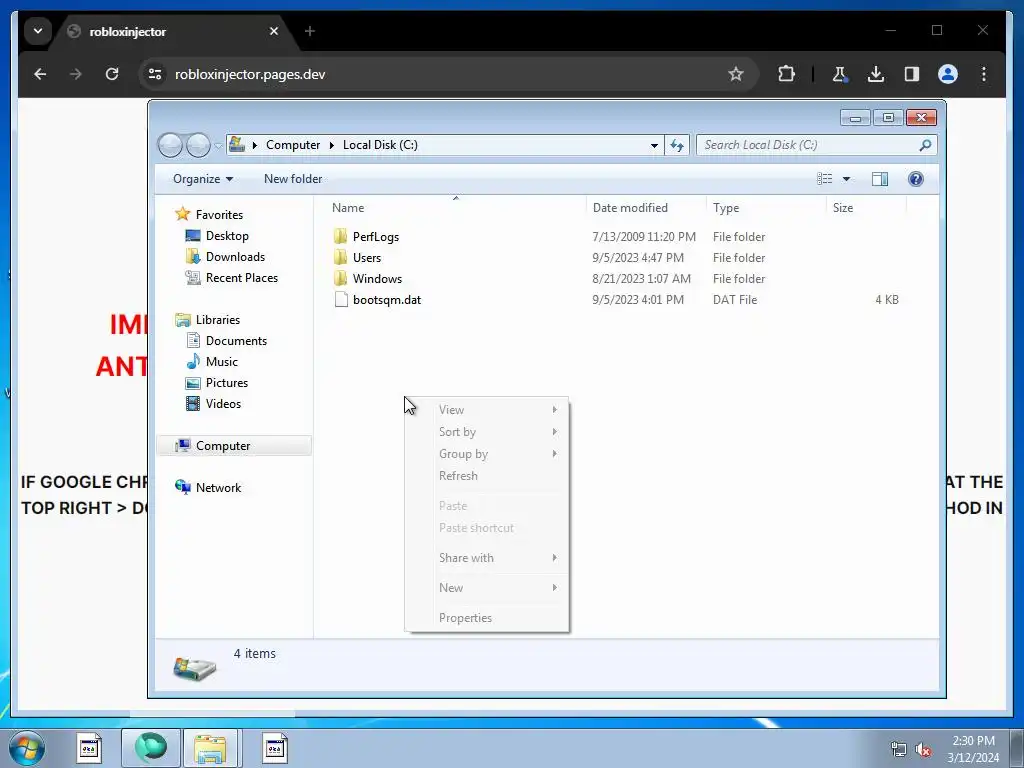Open Share with submenu
Screen dimensions: 1024x768
pyautogui.click(x=487, y=558)
